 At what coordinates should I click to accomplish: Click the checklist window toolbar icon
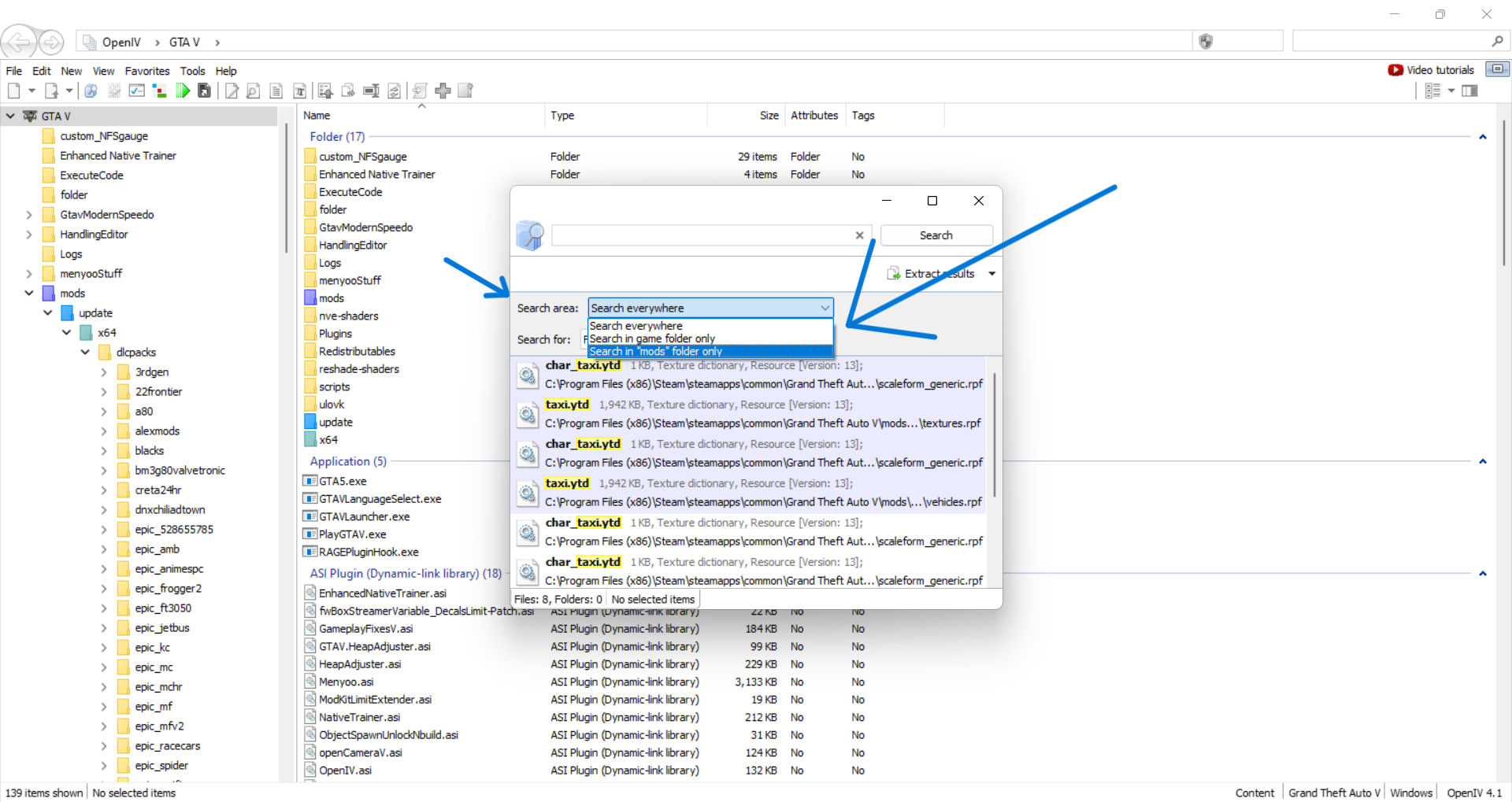click(136, 91)
